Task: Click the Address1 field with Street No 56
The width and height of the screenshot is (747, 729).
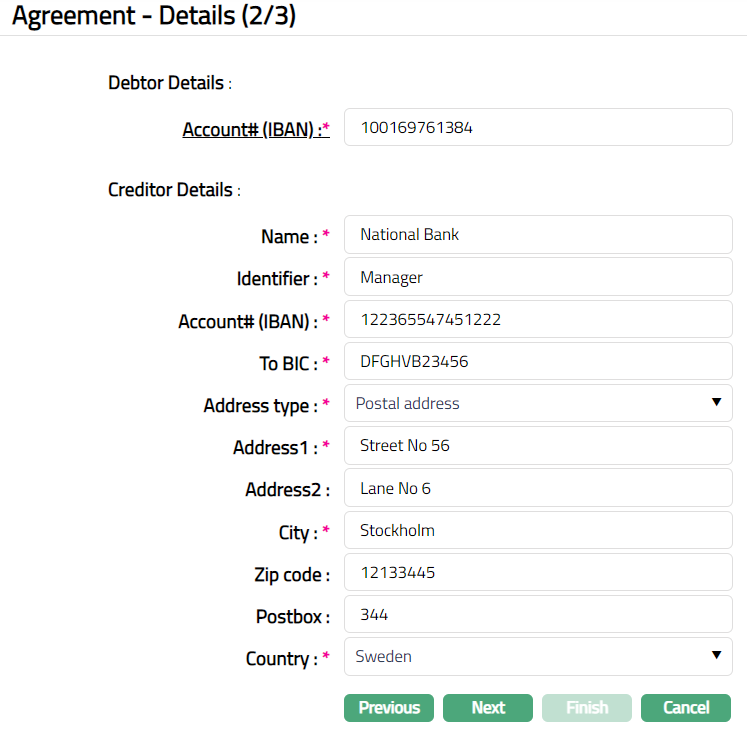Action: 538,446
